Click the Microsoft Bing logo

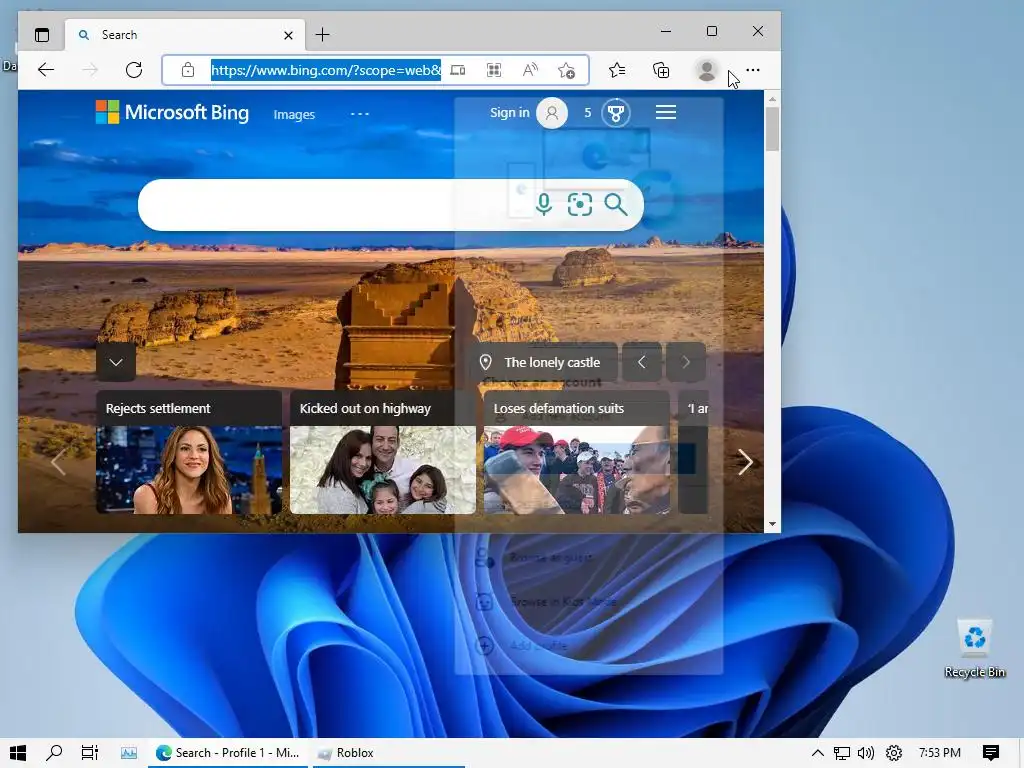(x=172, y=112)
